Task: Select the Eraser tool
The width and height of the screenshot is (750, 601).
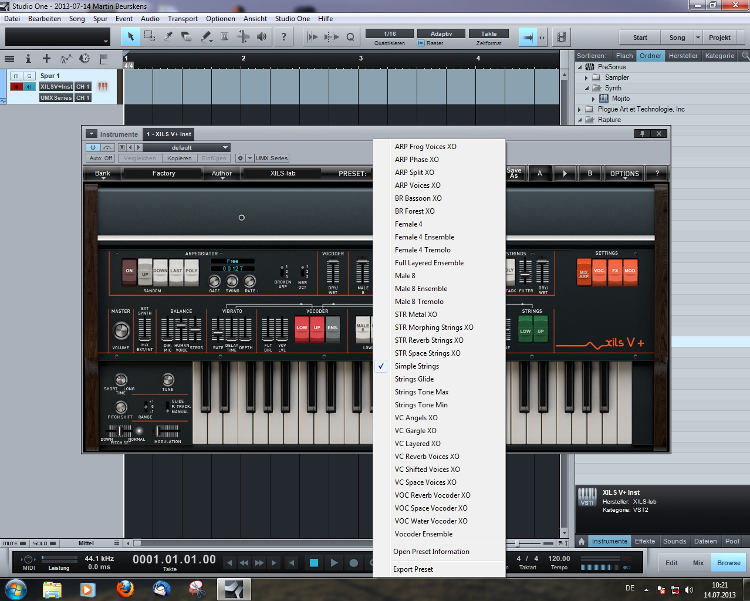Action: pyautogui.click(x=187, y=37)
